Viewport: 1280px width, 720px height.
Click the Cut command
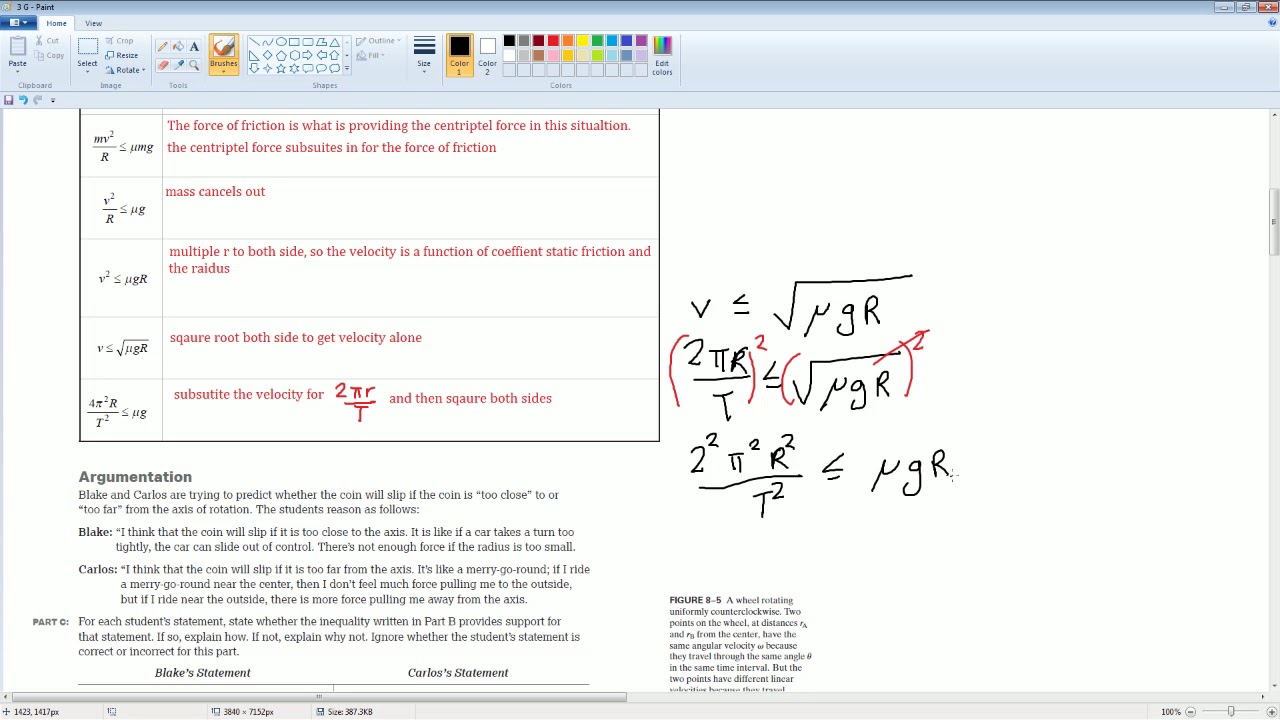point(46,41)
